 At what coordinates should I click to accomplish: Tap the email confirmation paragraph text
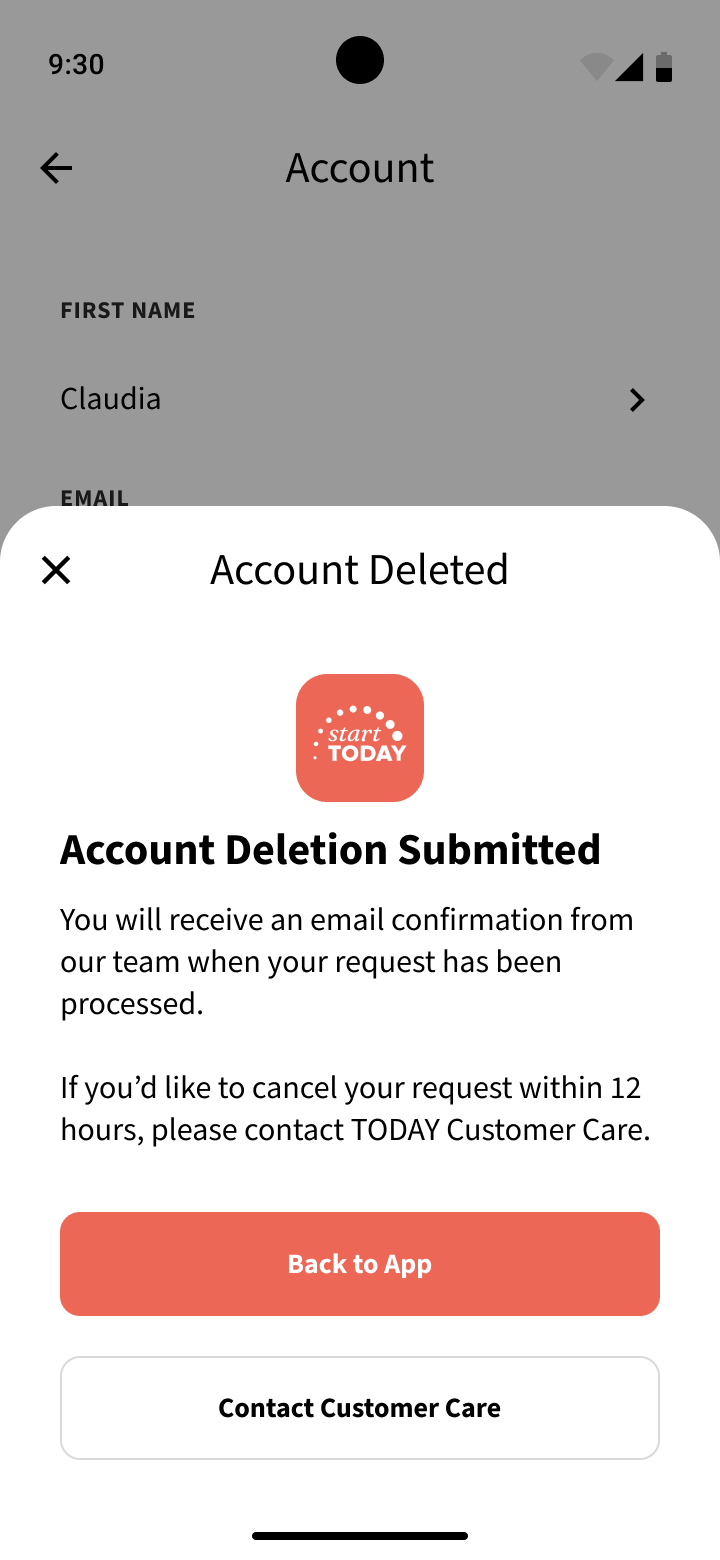coord(346,961)
